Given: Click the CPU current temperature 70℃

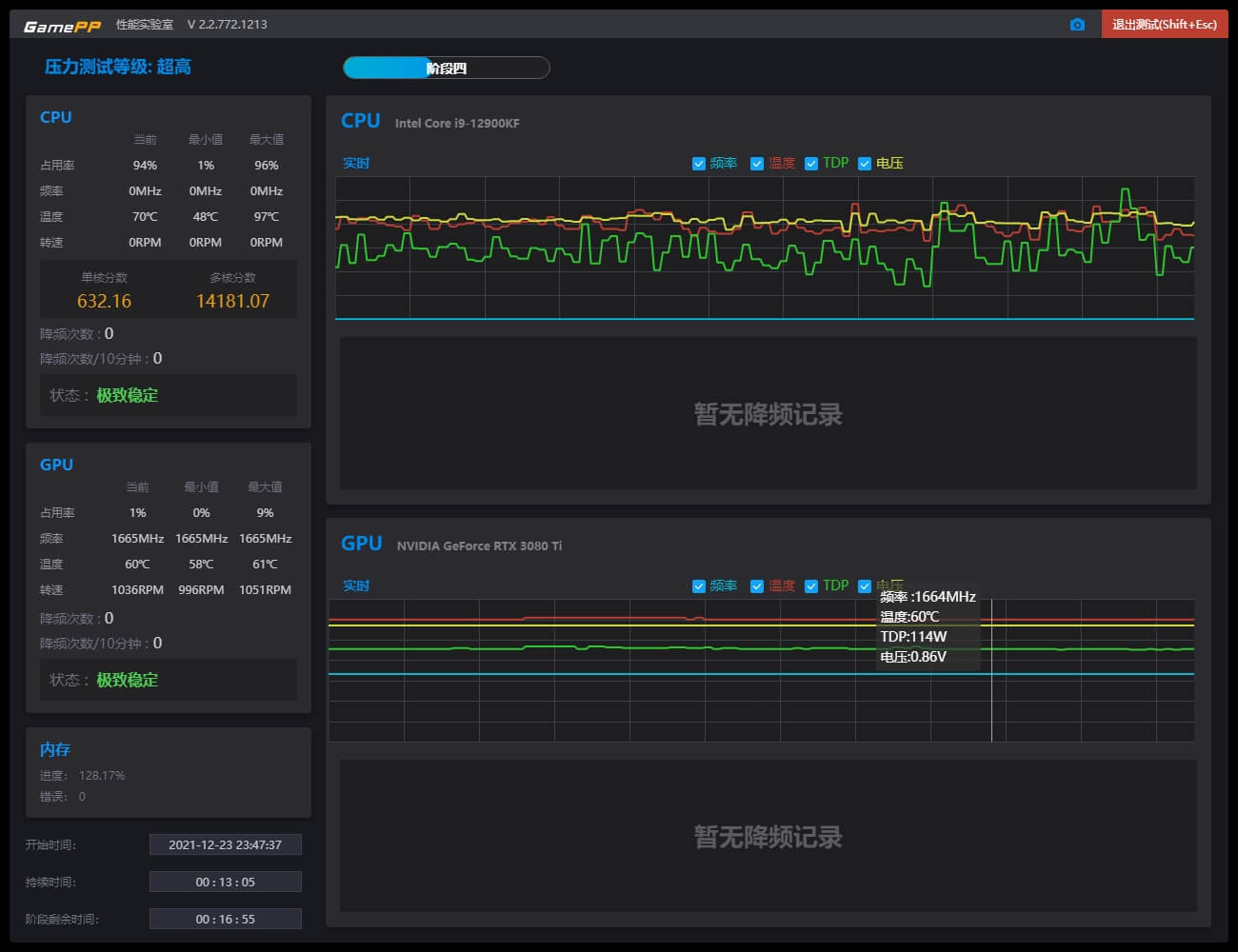Looking at the screenshot, I should (145, 217).
